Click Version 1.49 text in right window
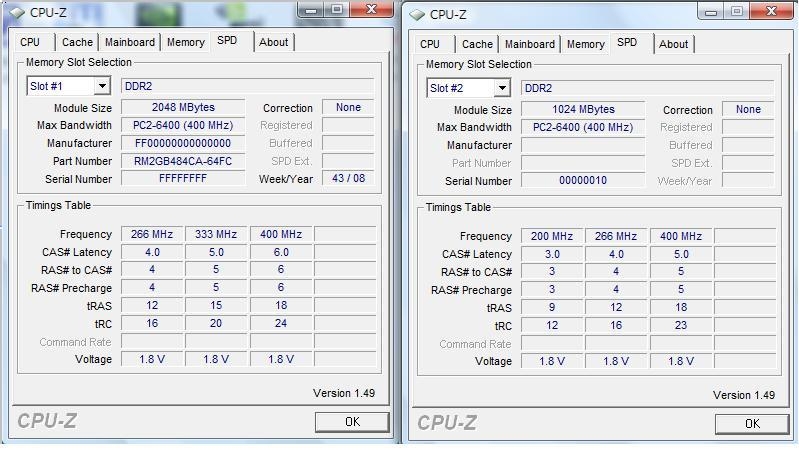The width and height of the screenshot is (799, 450). pos(744,395)
